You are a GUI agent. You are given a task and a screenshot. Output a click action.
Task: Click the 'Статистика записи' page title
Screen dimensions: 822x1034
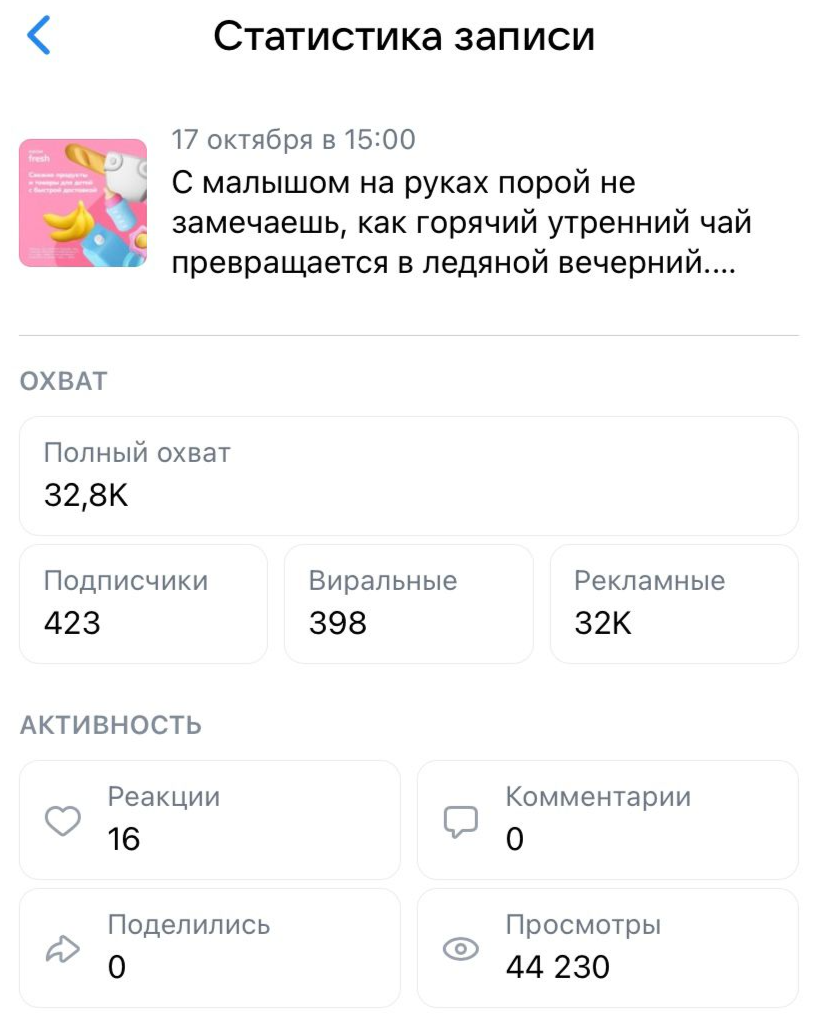404,37
